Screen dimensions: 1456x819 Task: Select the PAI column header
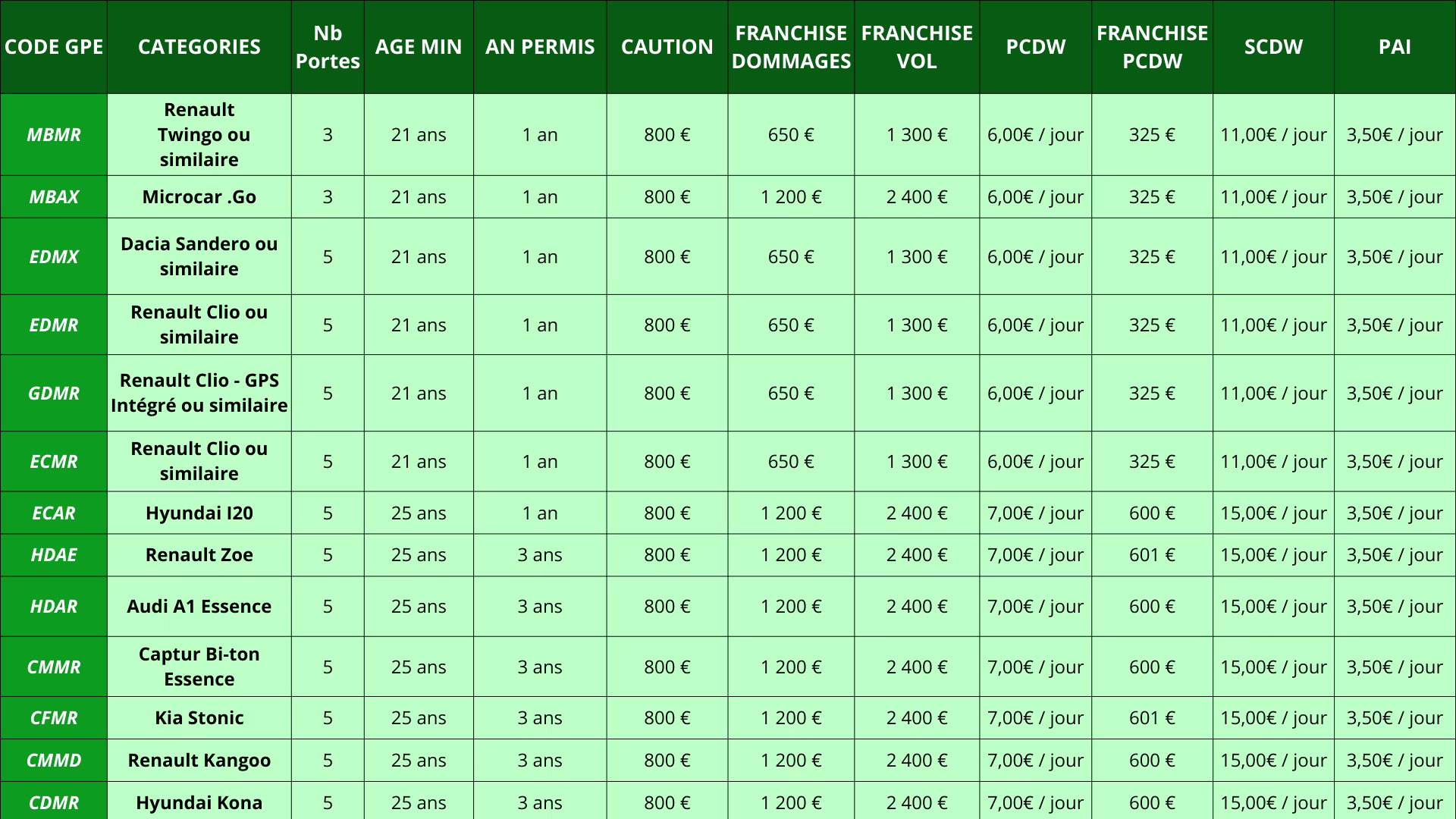pyautogui.click(x=1395, y=47)
